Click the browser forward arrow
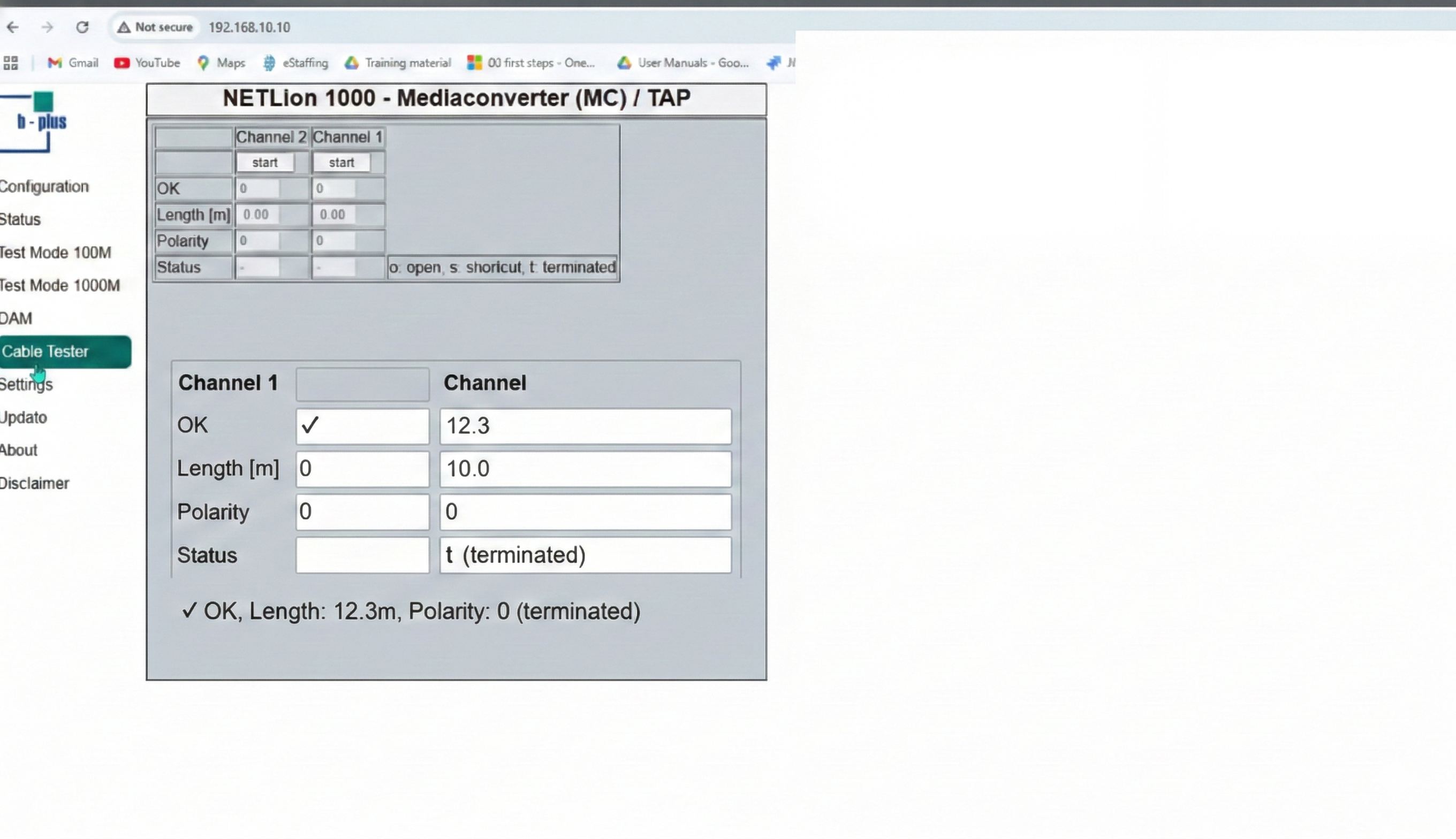The height and width of the screenshot is (839, 1456). (x=47, y=27)
